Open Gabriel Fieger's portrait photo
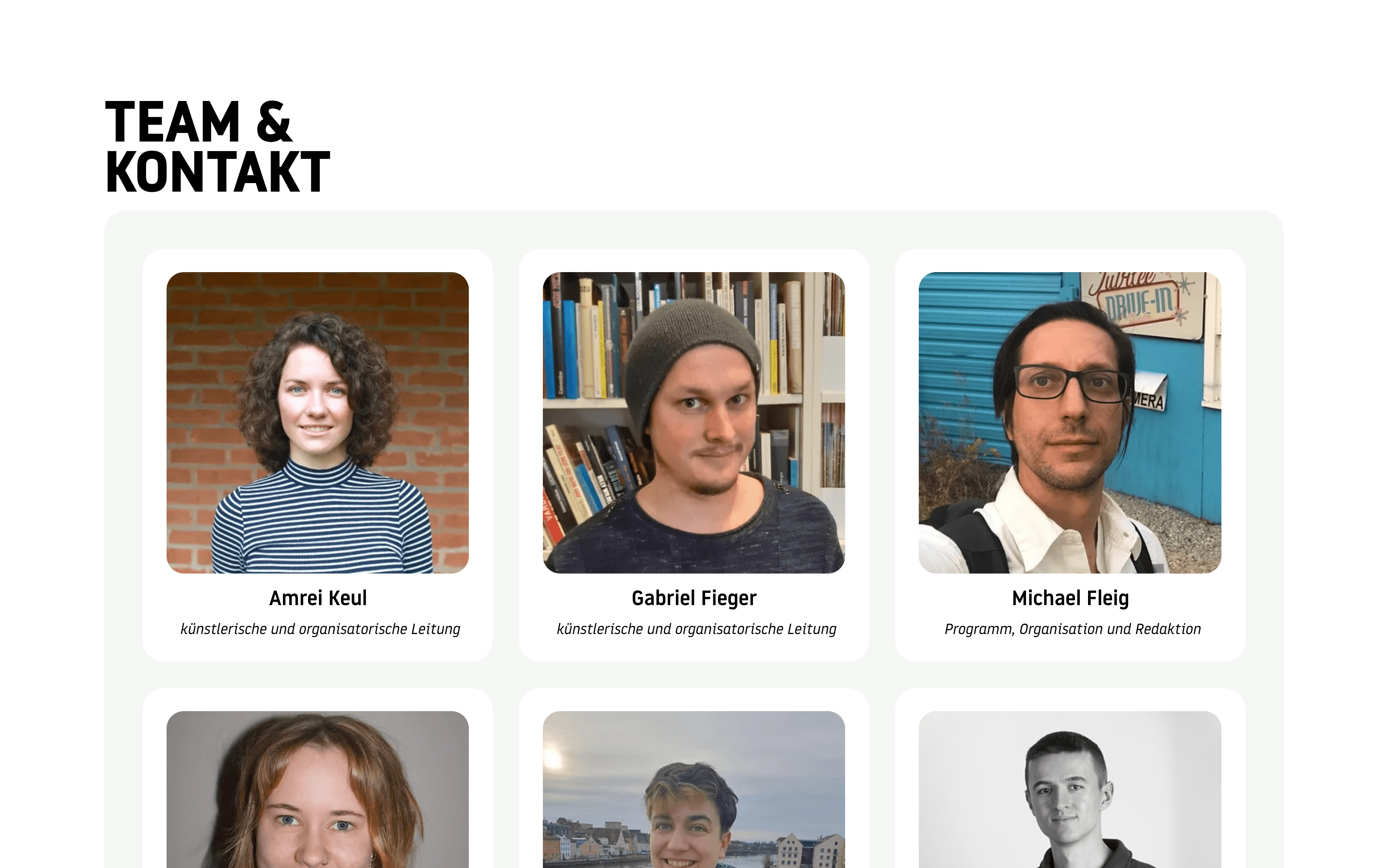This screenshot has width=1388, height=868. 694,422
